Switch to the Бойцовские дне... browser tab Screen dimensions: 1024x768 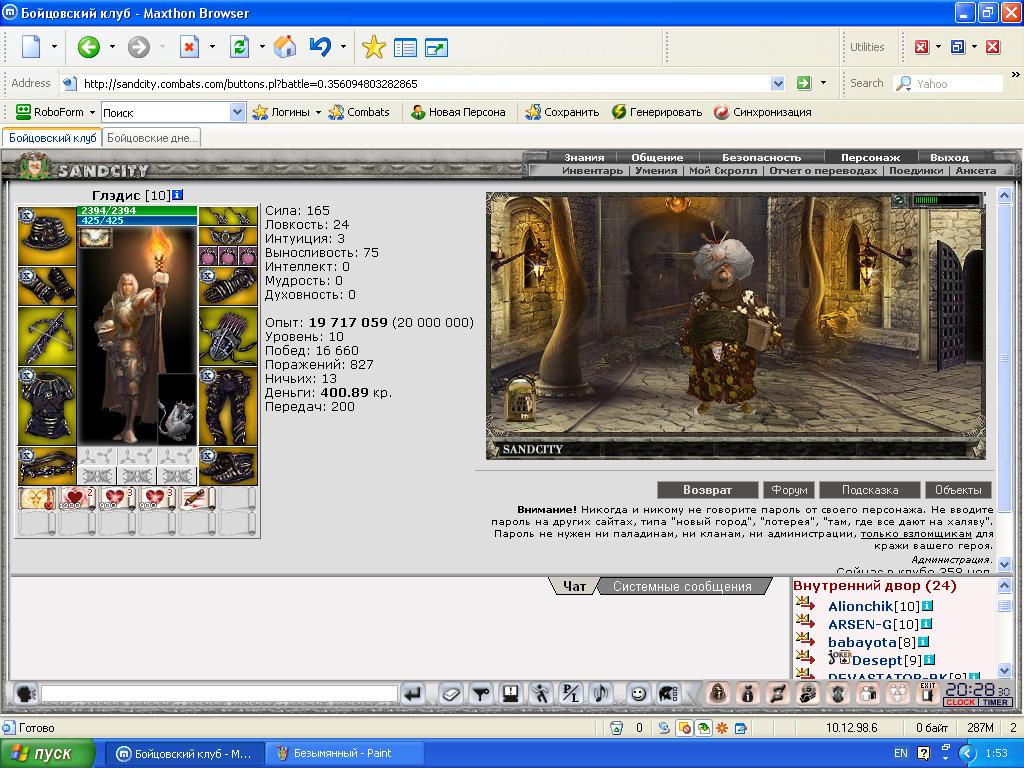point(152,138)
